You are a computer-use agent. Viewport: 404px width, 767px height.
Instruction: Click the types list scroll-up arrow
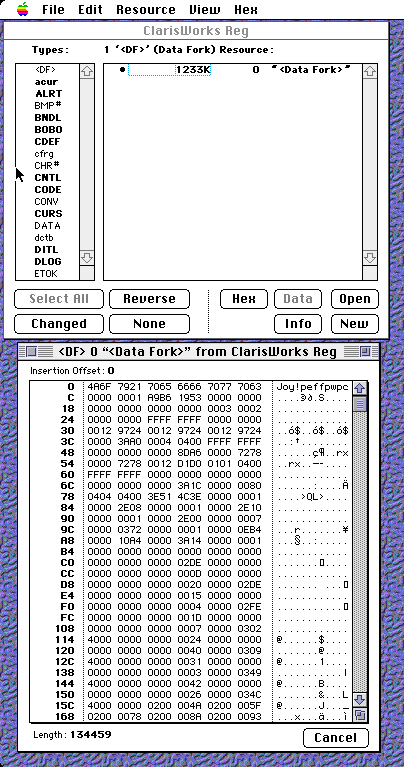(87, 71)
